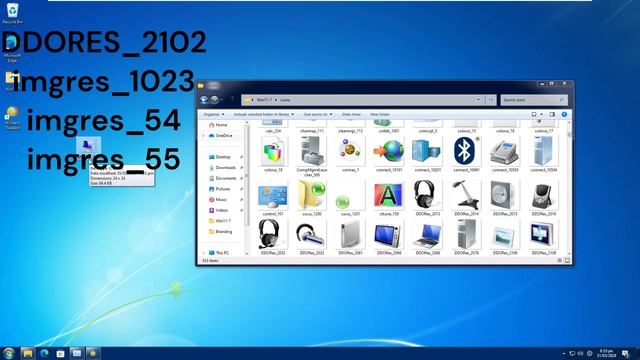The image size is (640, 360).
Task: Click the New folder button
Action: [380, 114]
